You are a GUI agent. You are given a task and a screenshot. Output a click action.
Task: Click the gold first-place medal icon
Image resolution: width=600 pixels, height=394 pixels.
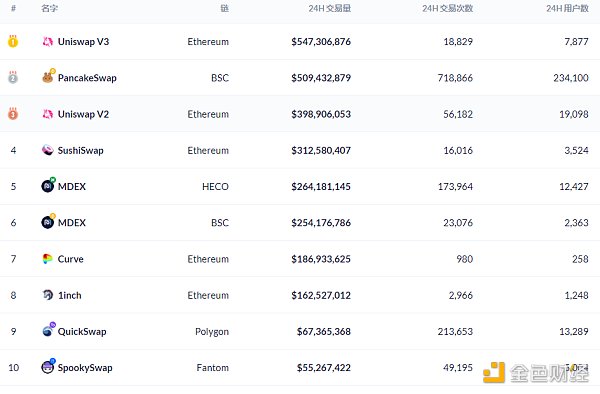pos(13,41)
